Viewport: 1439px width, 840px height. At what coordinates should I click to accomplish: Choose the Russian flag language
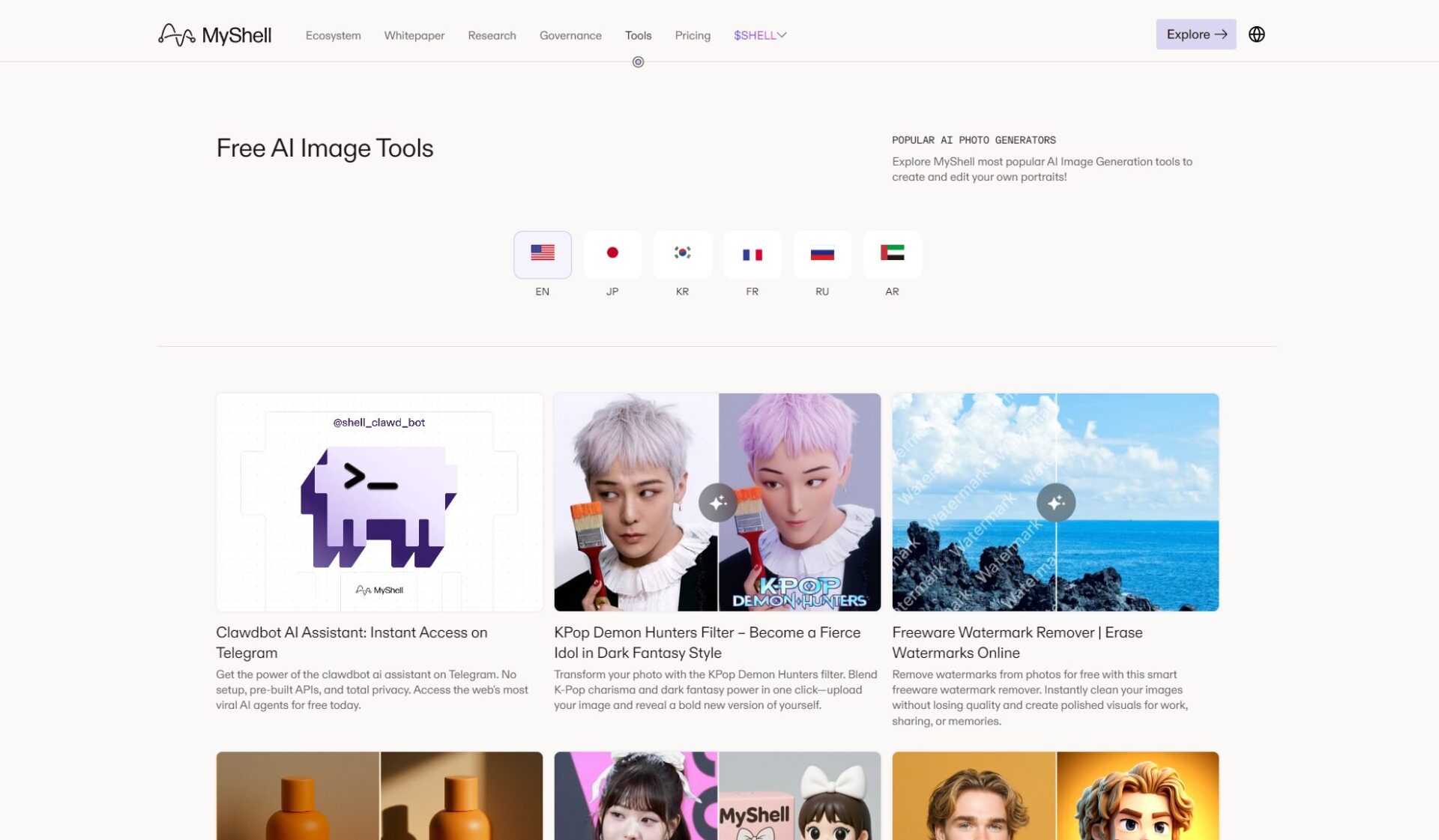[x=821, y=255]
